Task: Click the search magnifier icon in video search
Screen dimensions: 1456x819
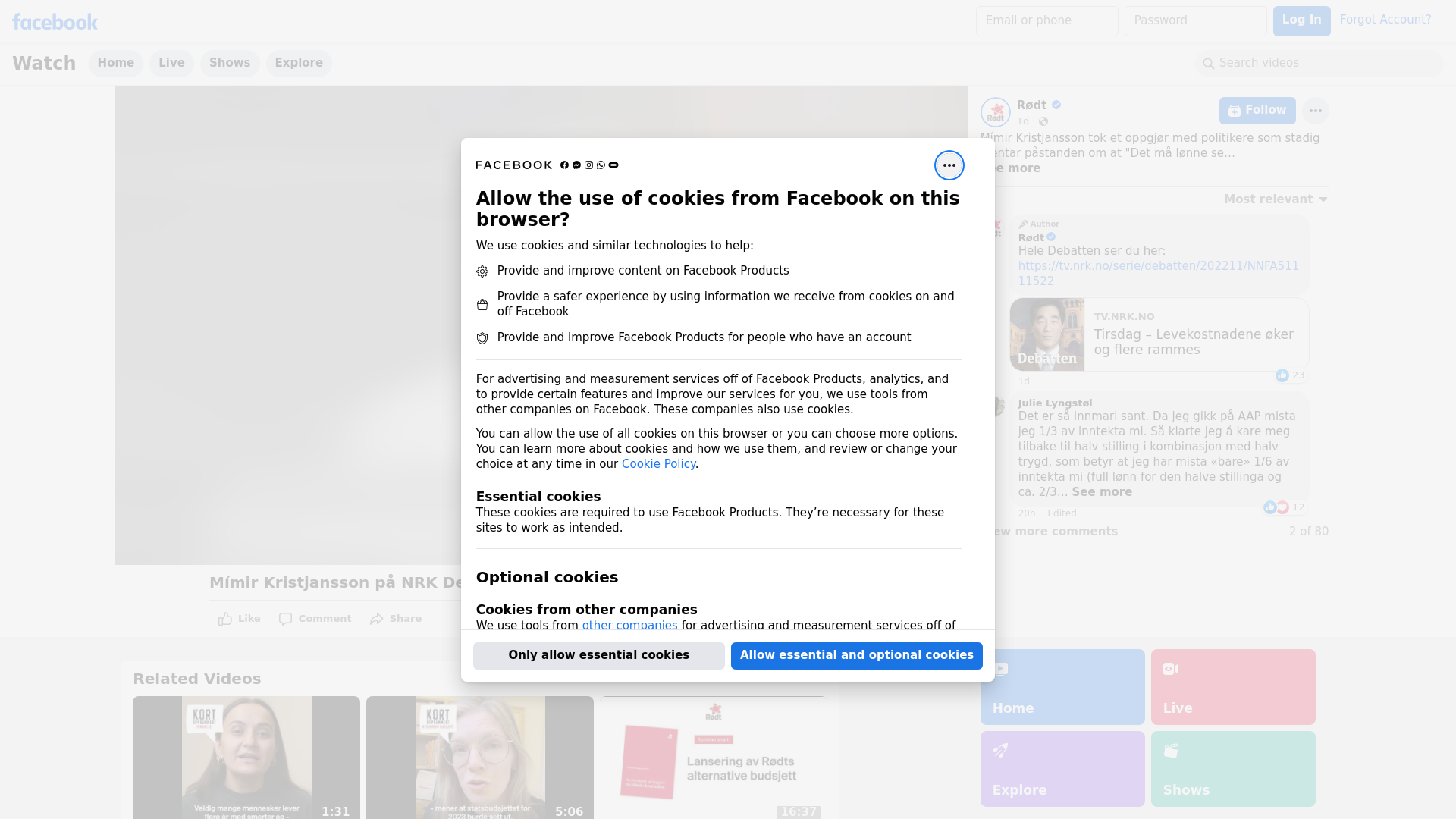Action: tap(1208, 64)
